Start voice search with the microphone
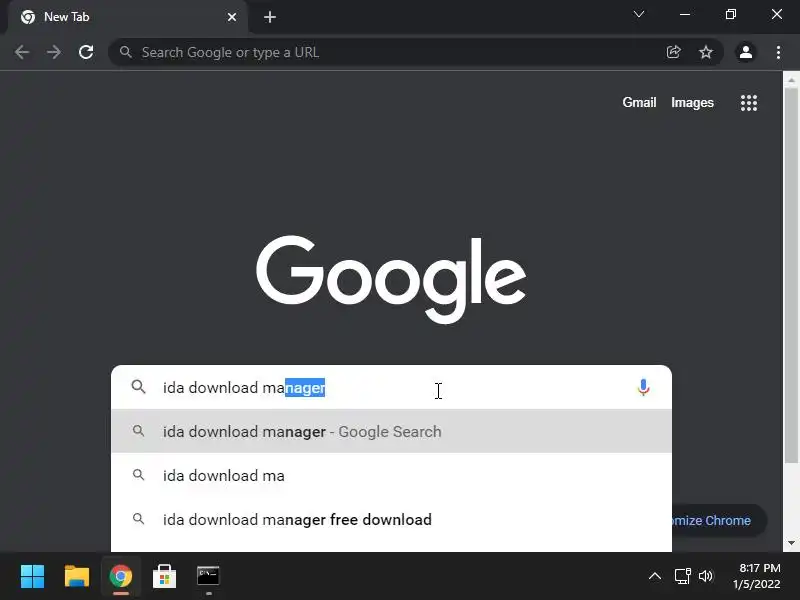Screen dimensions: 800x600 [643, 388]
